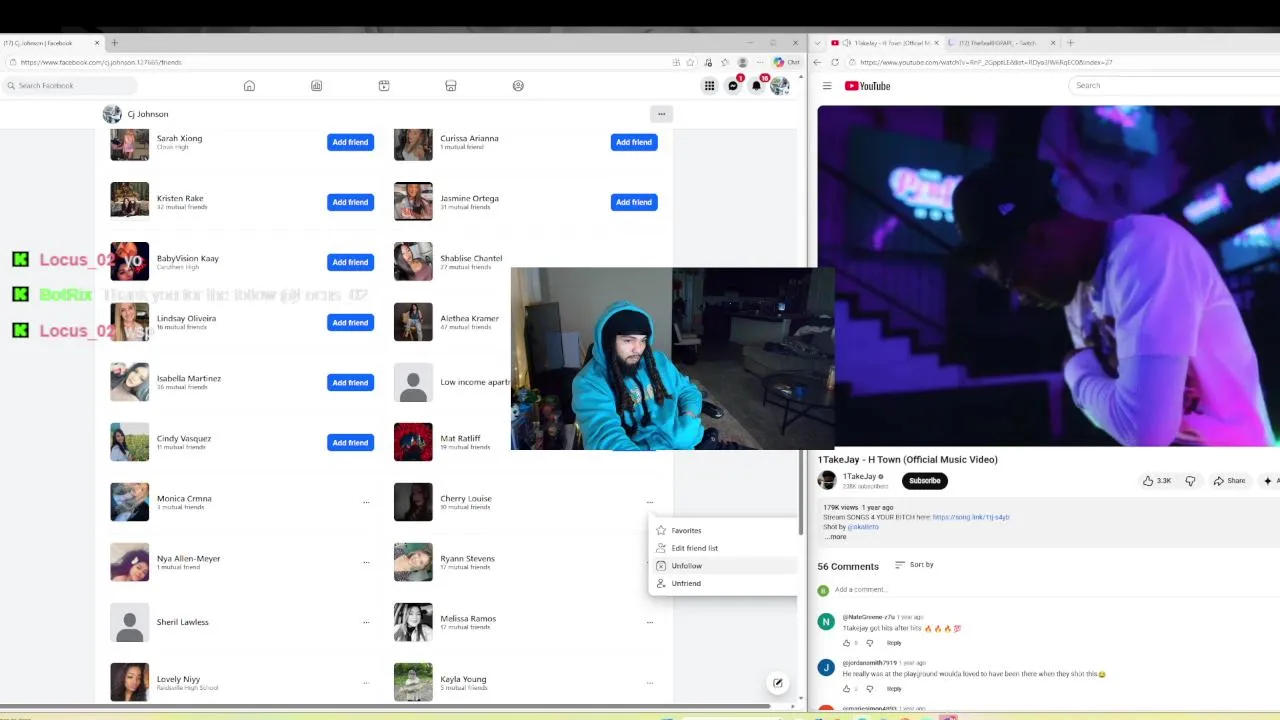This screenshot has width=1280, height=720.
Task: Open options menu for Sheril Lawless
Action: [366, 622]
